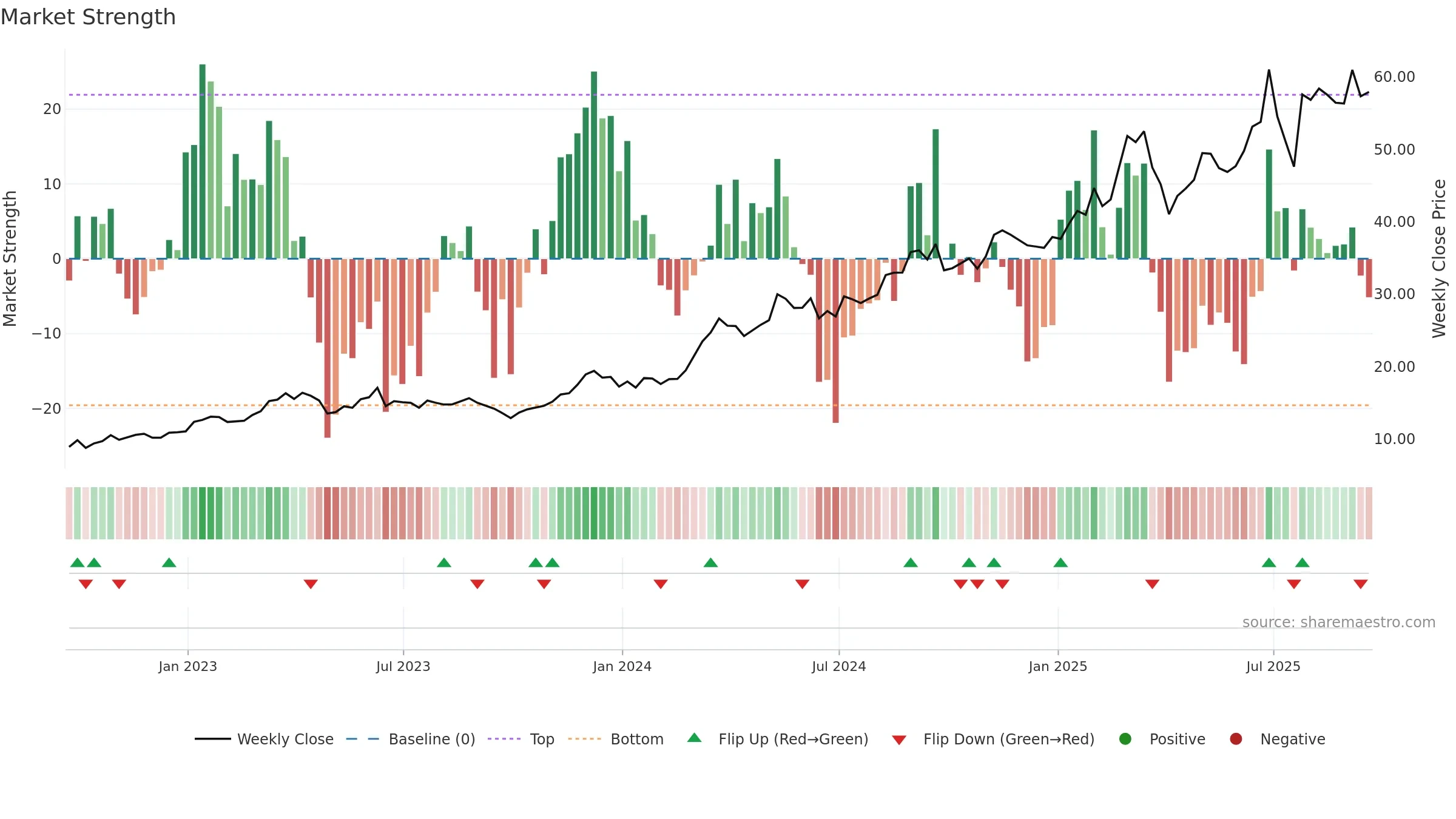
Task: Click the "−10" strength axis tick
Action: [47, 334]
